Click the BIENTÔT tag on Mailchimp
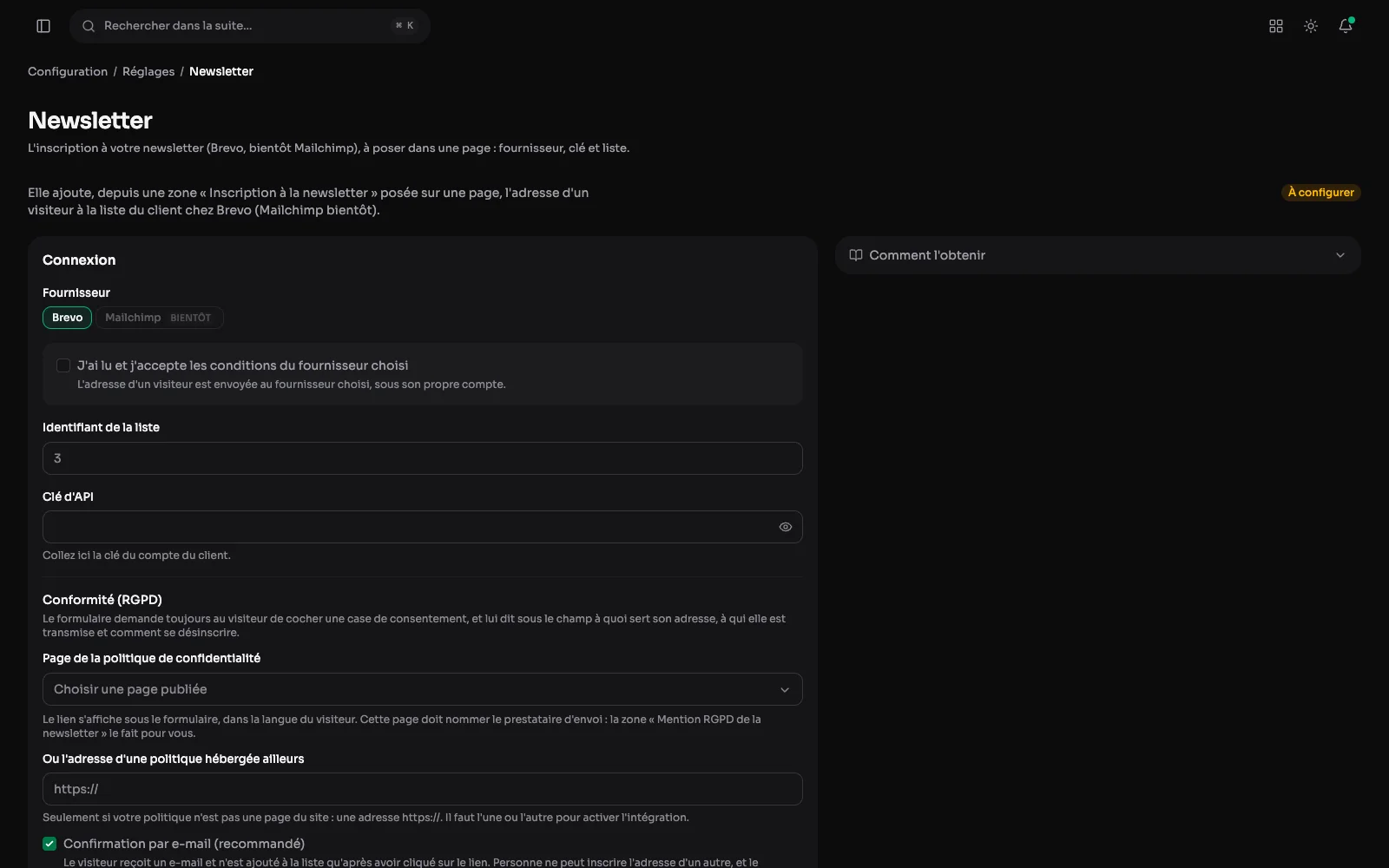 191,318
